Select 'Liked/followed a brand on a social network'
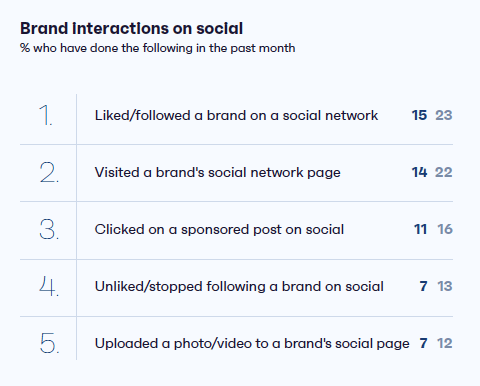The height and width of the screenshot is (386, 480). [x=236, y=115]
